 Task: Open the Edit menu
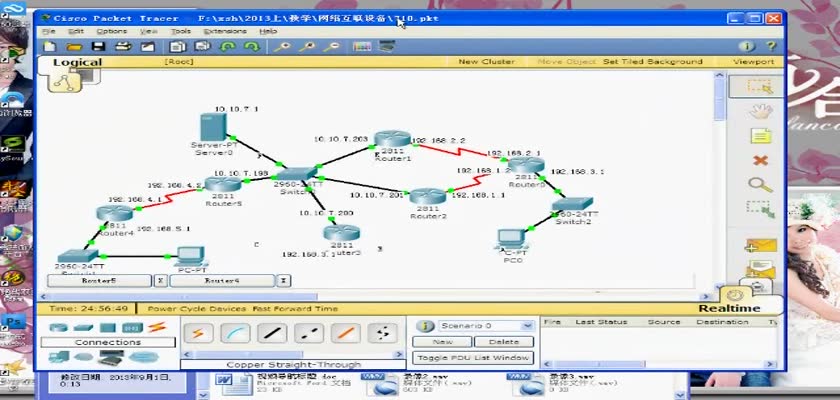tap(76, 32)
